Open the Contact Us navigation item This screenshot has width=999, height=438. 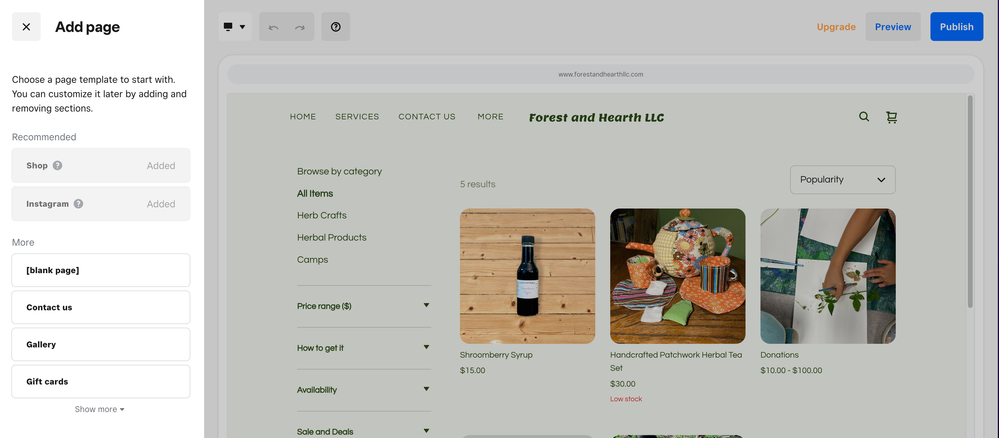(427, 117)
